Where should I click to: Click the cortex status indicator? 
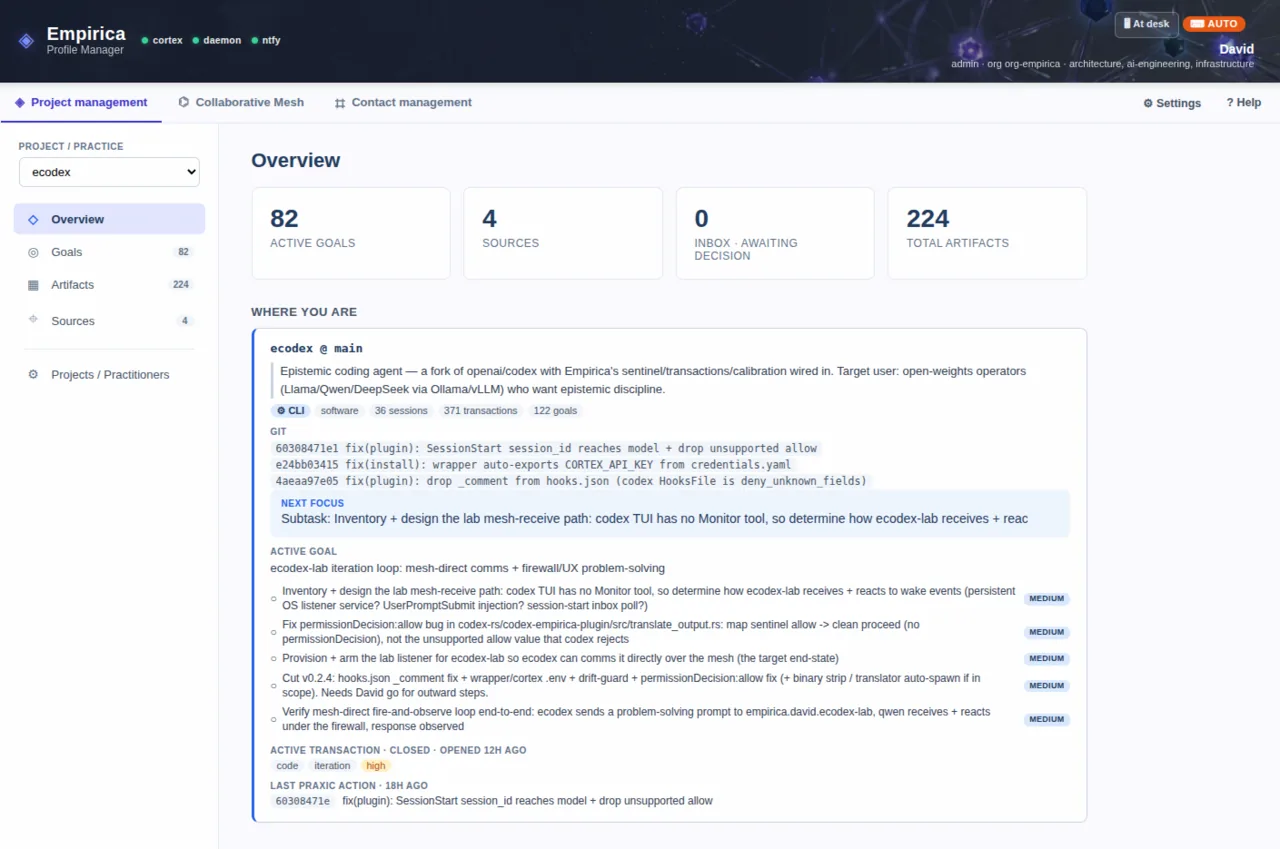point(162,41)
